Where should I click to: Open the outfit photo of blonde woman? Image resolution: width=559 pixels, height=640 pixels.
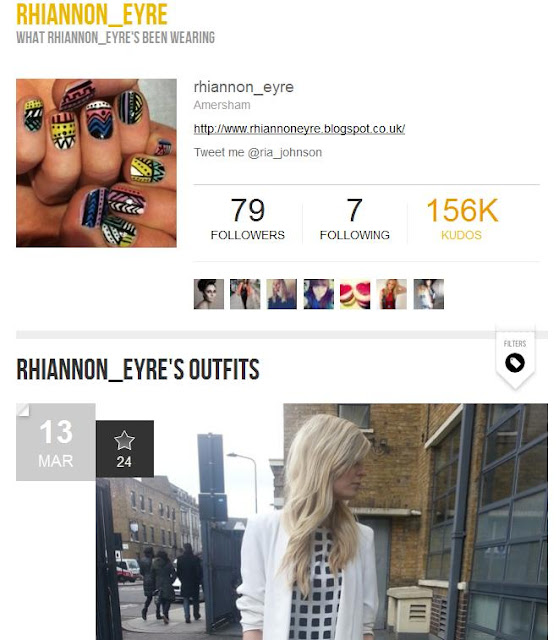[x=322, y=522]
